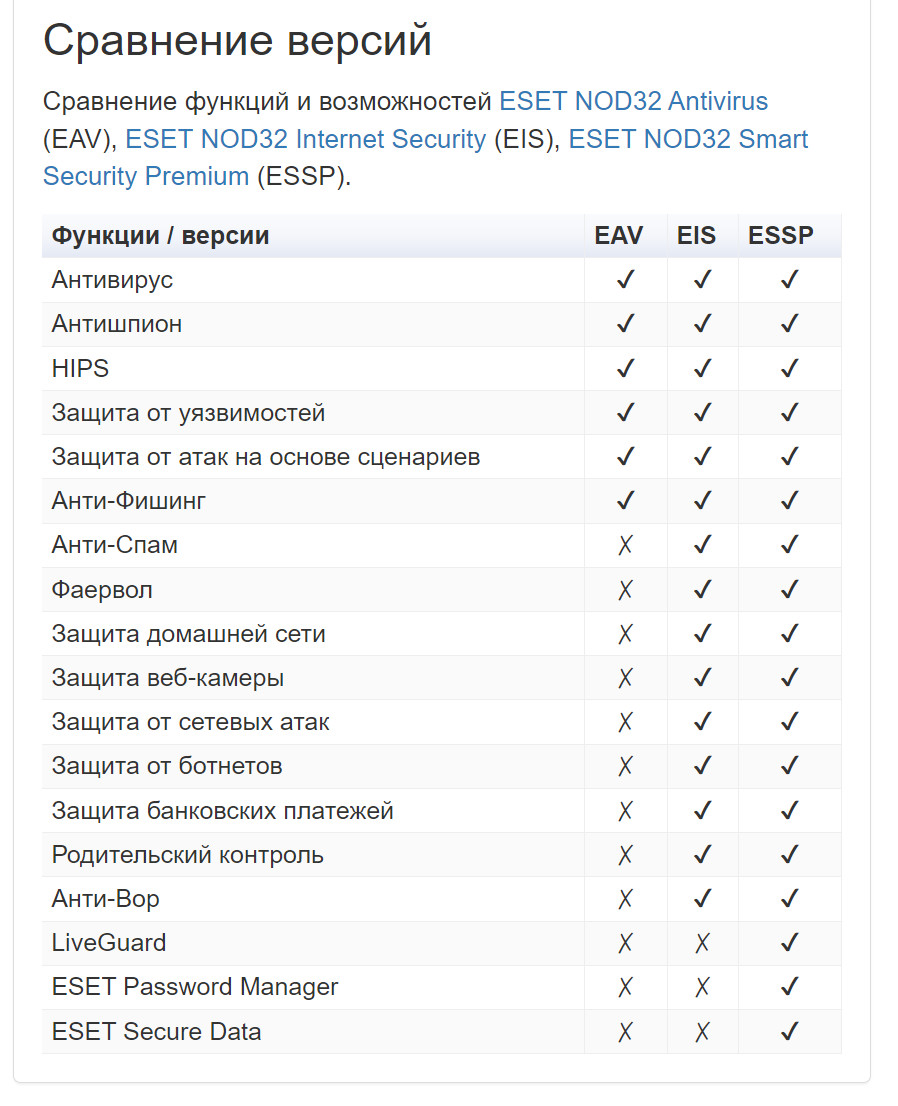The height and width of the screenshot is (1106, 898).
Task: Click the EIS column header
Action: click(696, 236)
